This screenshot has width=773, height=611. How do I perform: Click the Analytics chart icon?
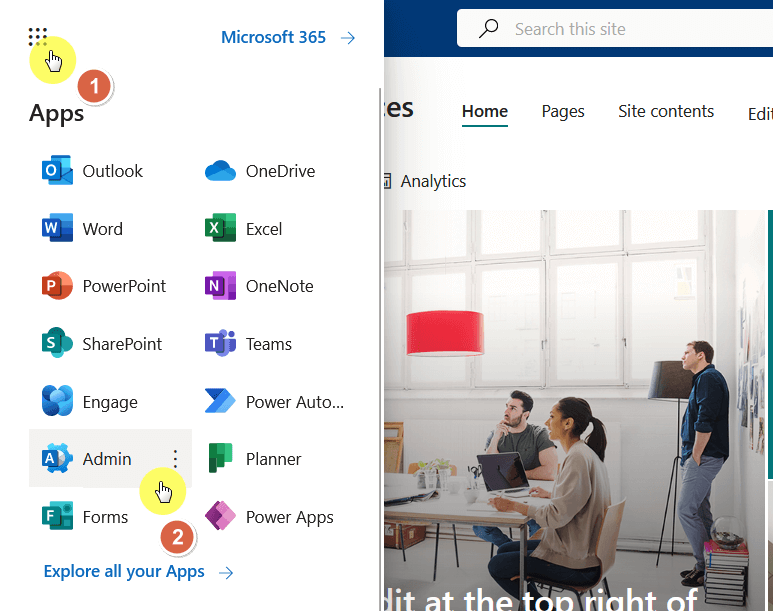pyautogui.click(x=387, y=181)
